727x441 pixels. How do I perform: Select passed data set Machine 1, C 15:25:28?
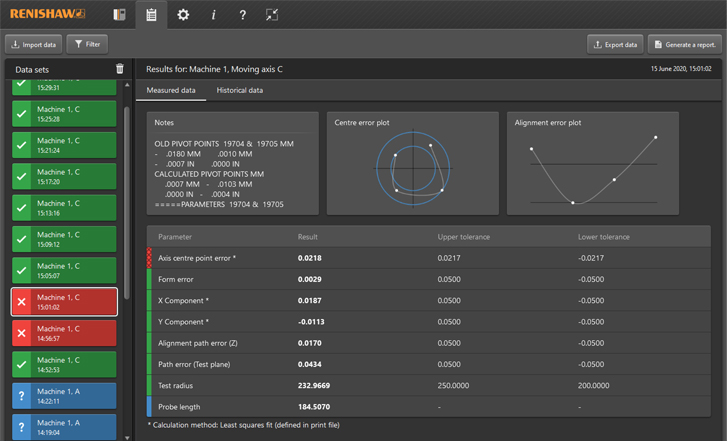pyautogui.click(x=64, y=114)
